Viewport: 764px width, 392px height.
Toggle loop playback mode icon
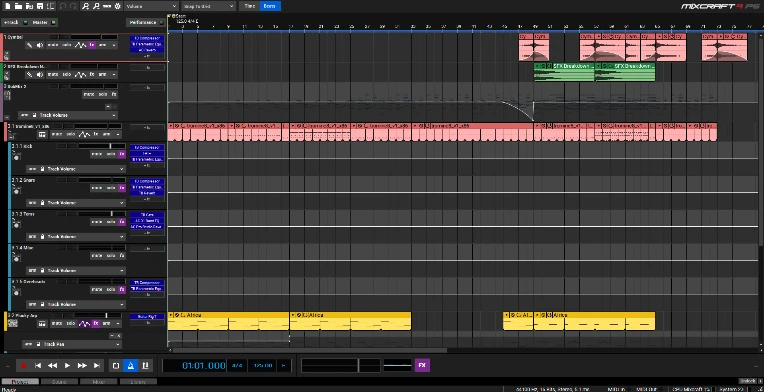(116, 365)
